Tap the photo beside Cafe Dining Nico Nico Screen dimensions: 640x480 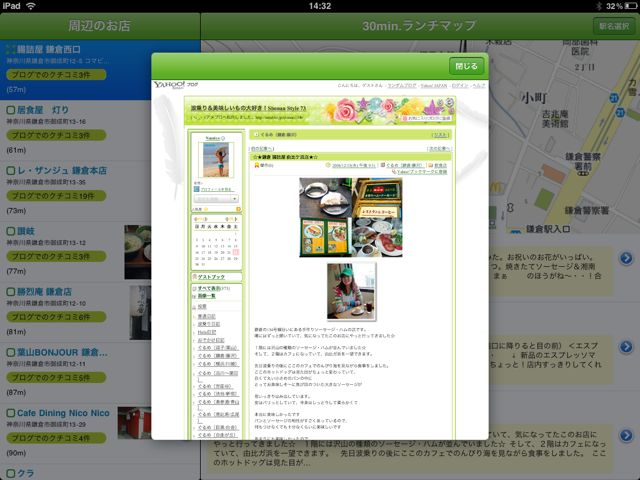coord(134,423)
